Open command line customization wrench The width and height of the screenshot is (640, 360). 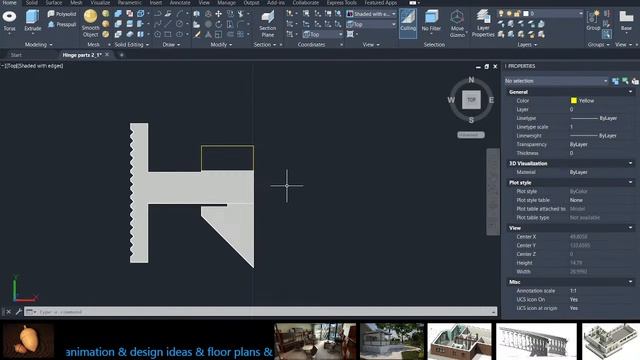tap(19, 312)
